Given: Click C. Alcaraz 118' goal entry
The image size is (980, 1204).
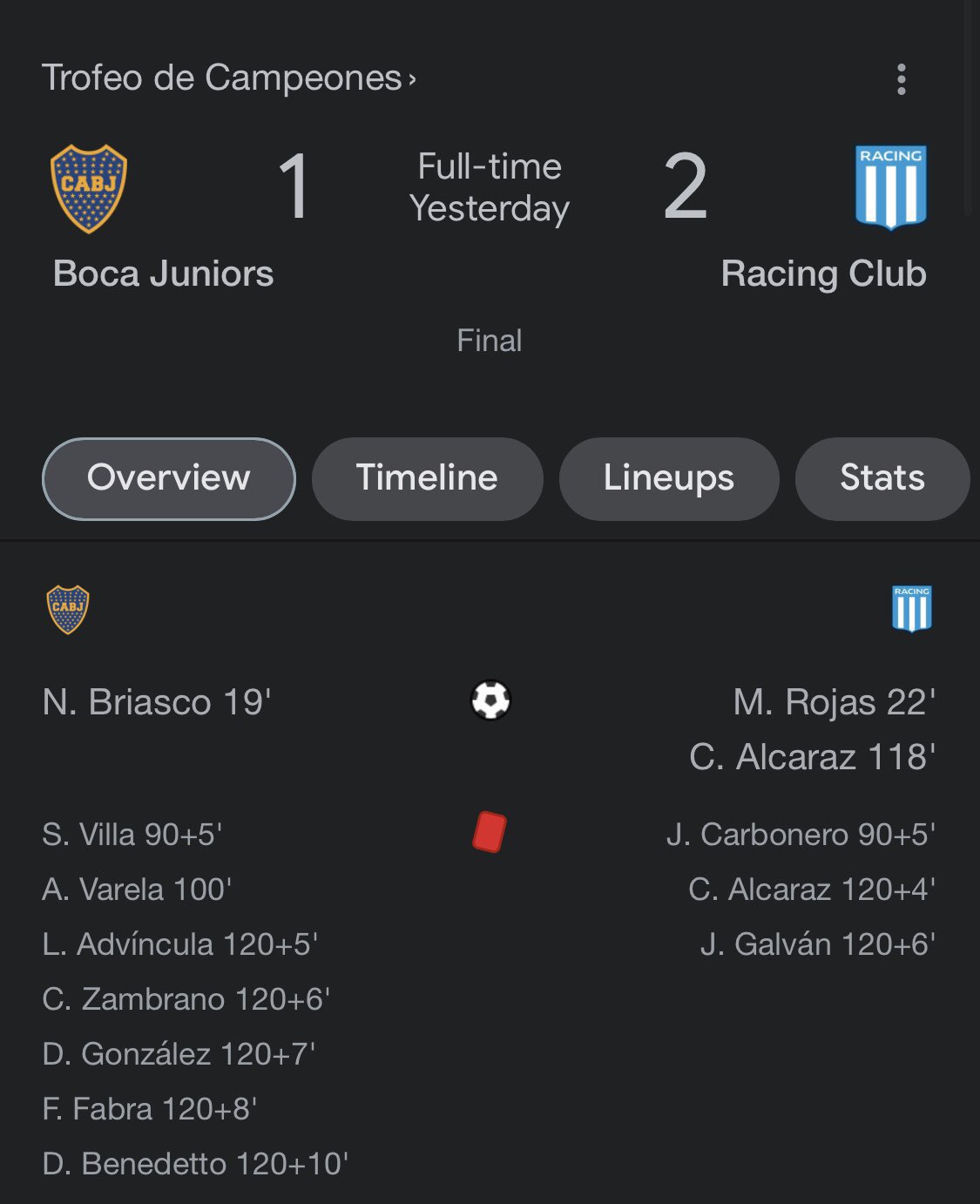Looking at the screenshot, I should pos(812,757).
